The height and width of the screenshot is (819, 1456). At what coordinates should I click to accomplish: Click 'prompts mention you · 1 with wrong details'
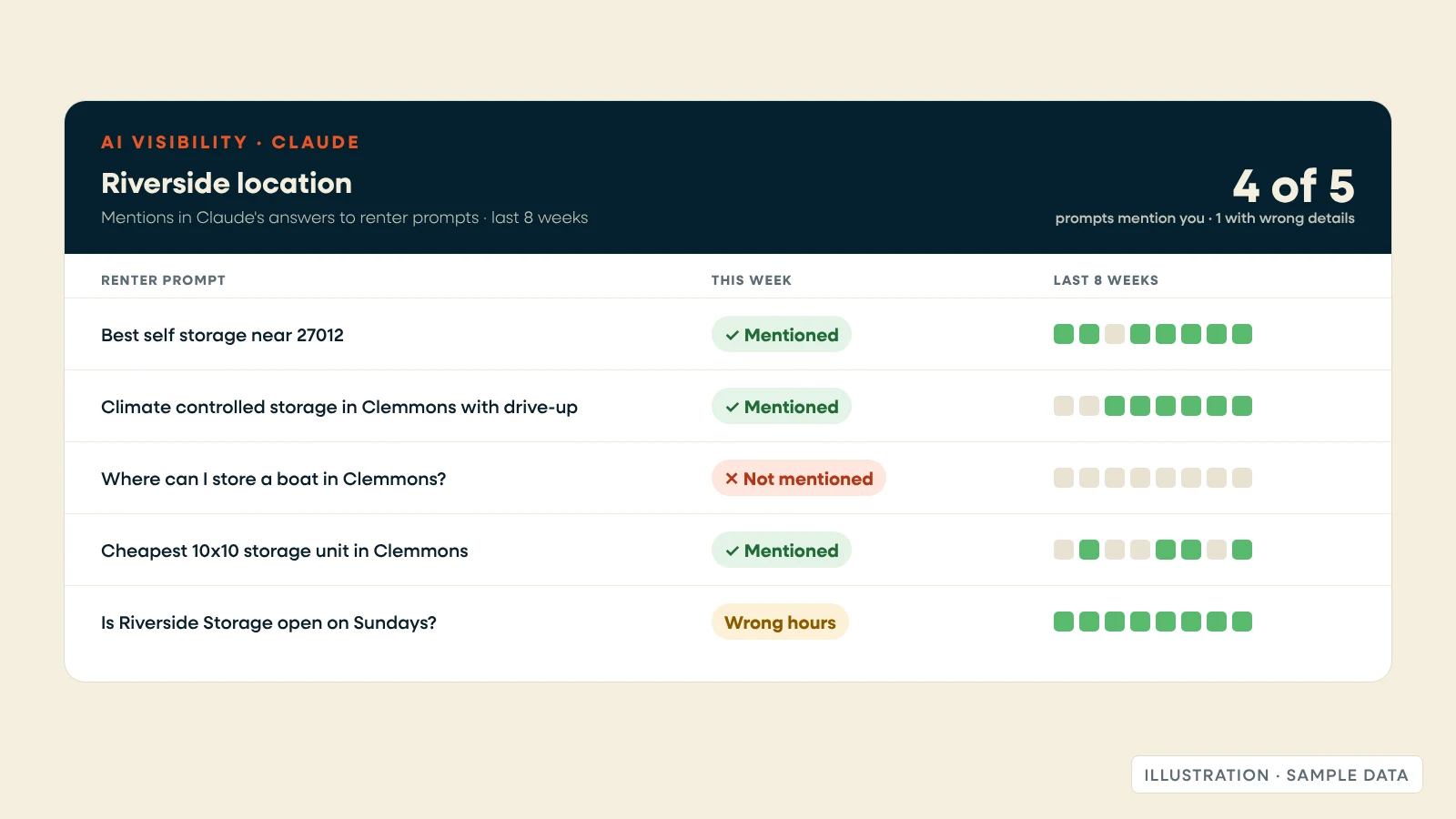1205,218
